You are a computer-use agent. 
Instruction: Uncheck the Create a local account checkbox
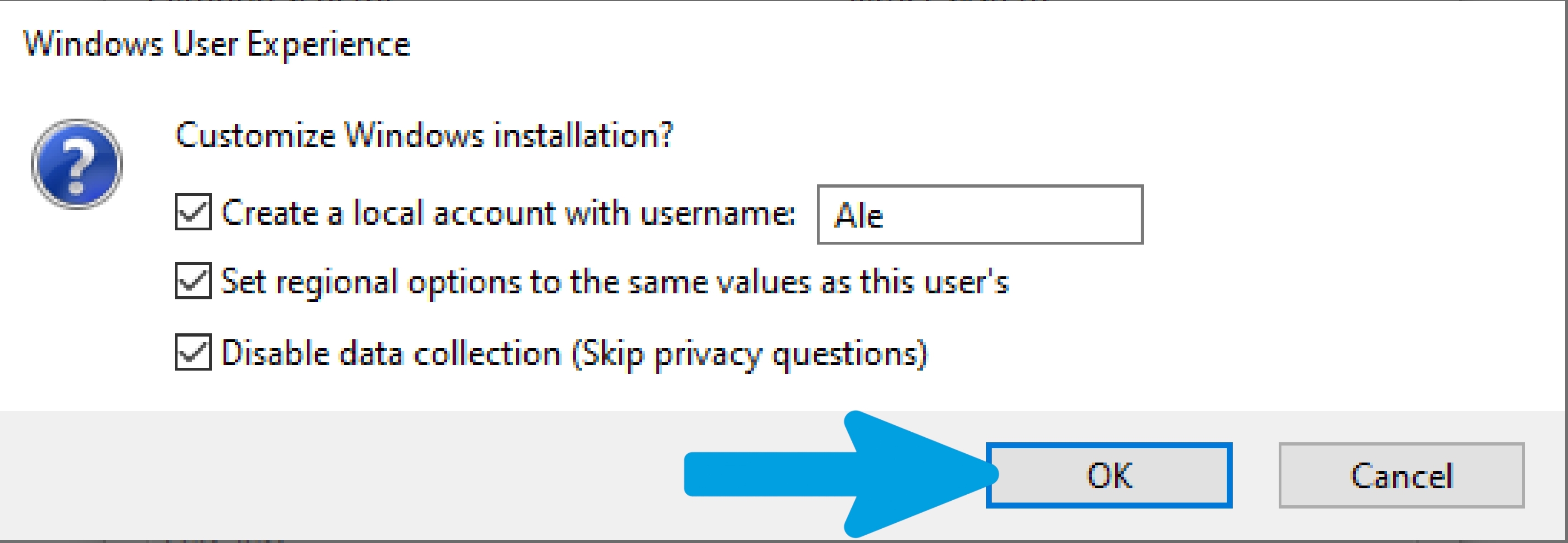(193, 212)
